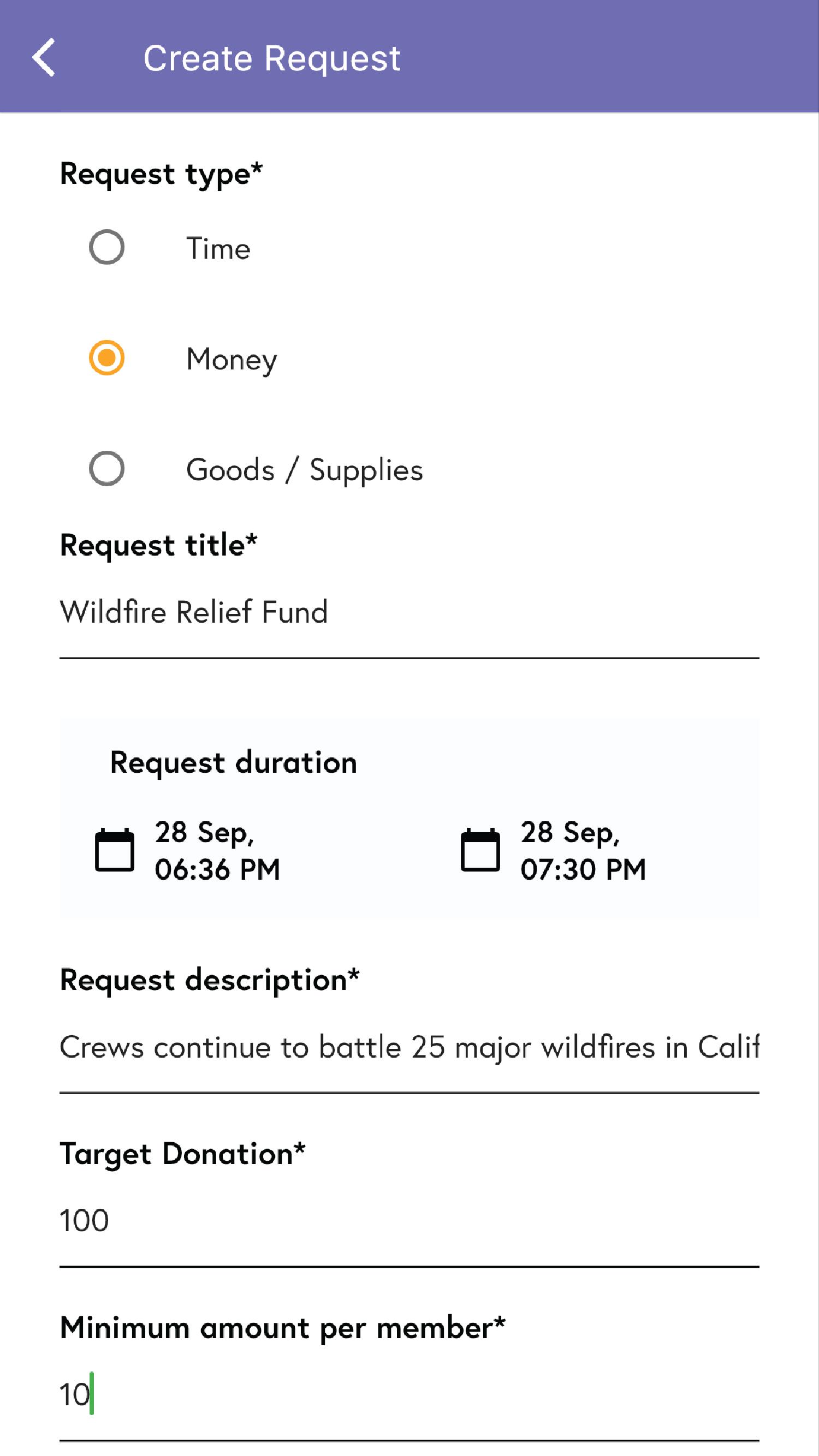Viewport: 819px width, 1456px height.
Task: Tap the Target Donation label
Action: click(x=183, y=1154)
